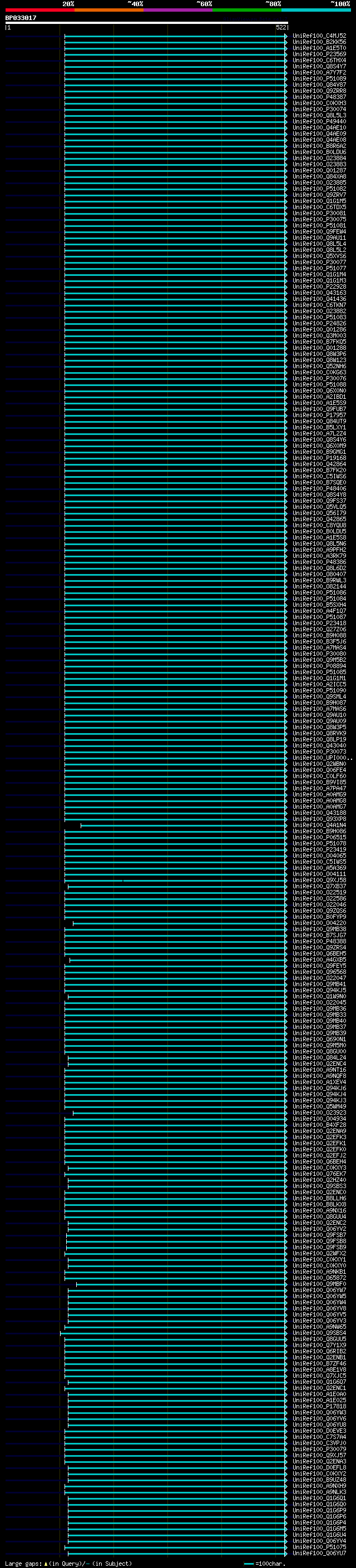Screen dimensions: 356x1568
Task: Click the UniRef100_P30074 entry
Action: (x=319, y=109)
